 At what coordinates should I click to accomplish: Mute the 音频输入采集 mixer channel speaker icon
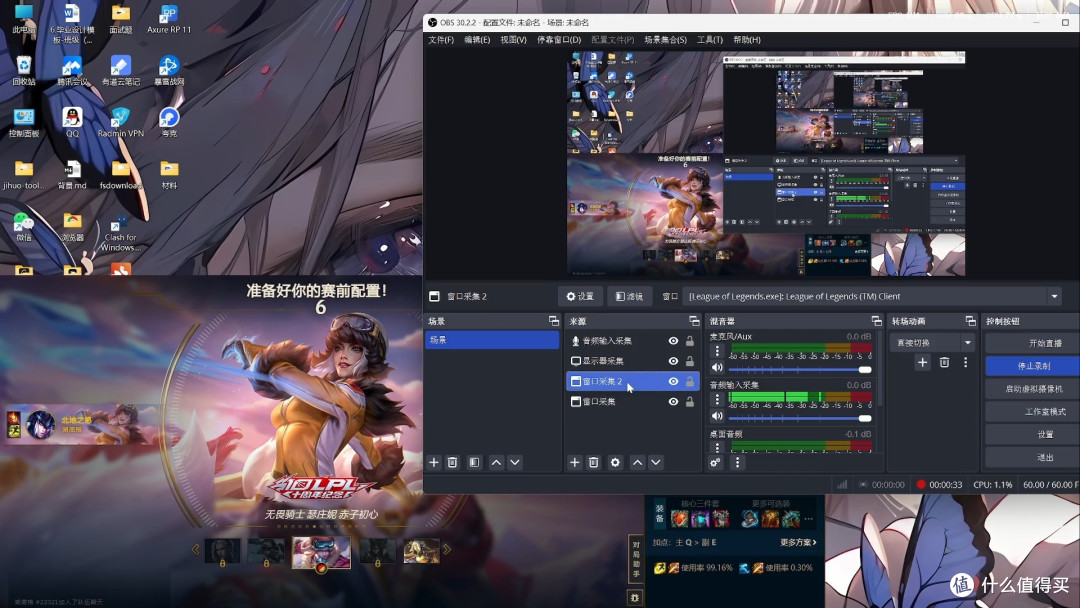pyautogui.click(x=717, y=416)
